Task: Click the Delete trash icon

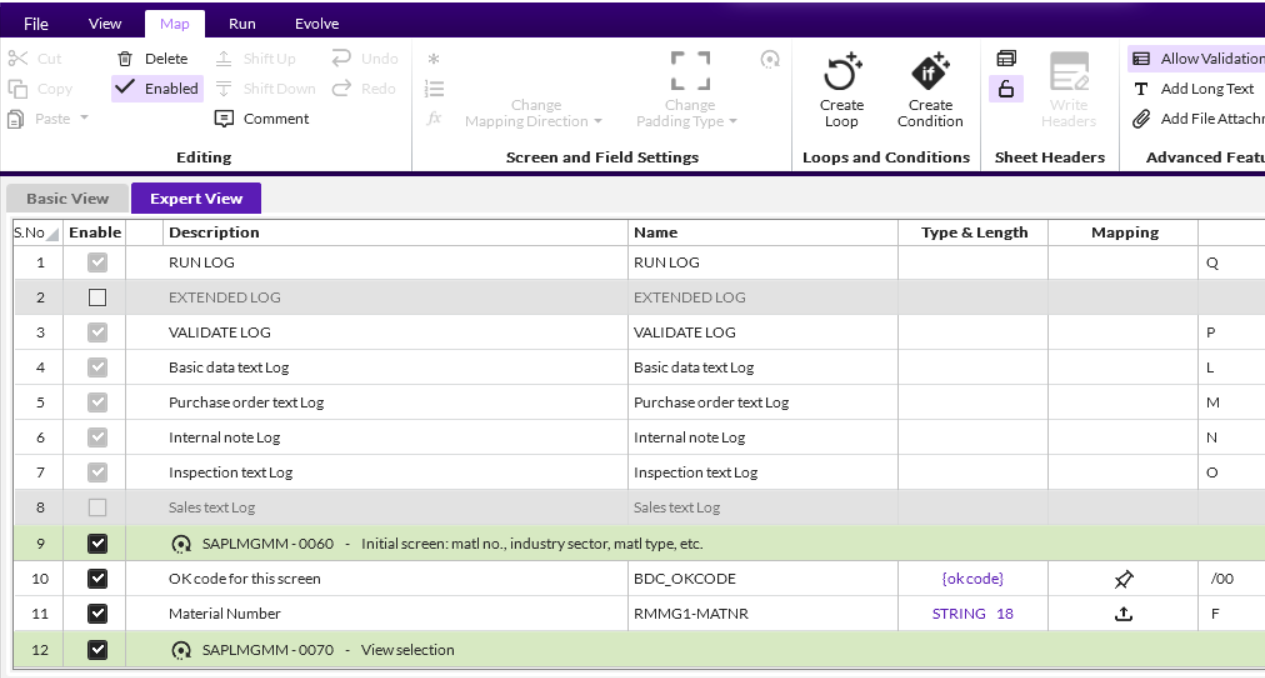Action: 125,59
